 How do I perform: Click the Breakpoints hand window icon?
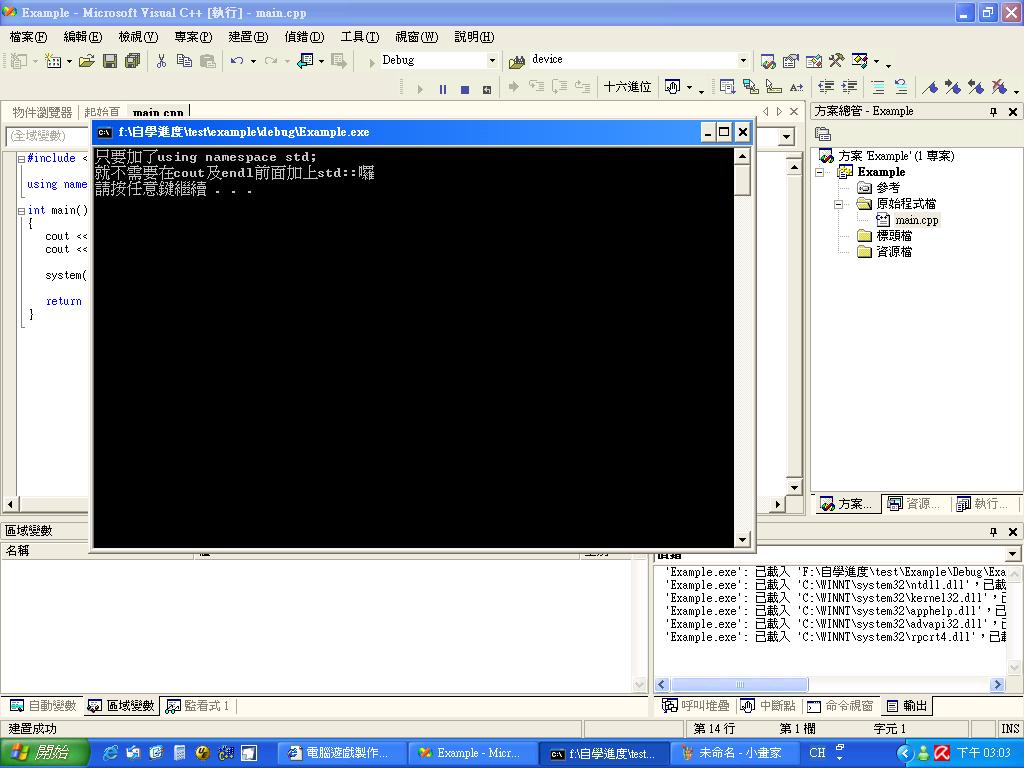pyautogui.click(x=672, y=86)
